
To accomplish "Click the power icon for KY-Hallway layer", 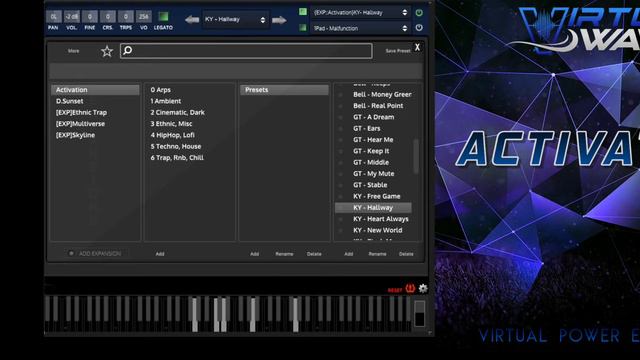I will click(x=419, y=13).
